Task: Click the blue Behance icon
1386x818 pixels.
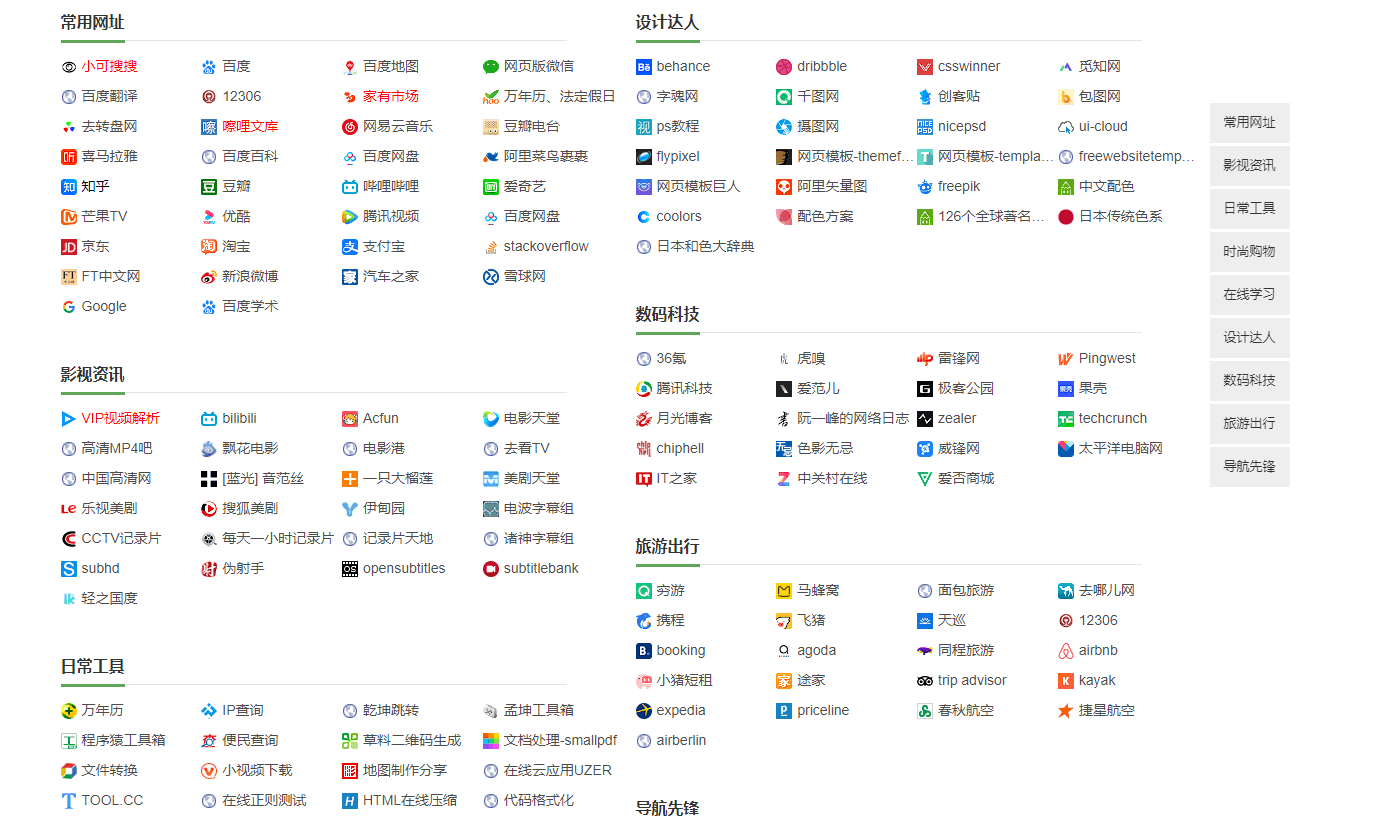Action: [644, 67]
